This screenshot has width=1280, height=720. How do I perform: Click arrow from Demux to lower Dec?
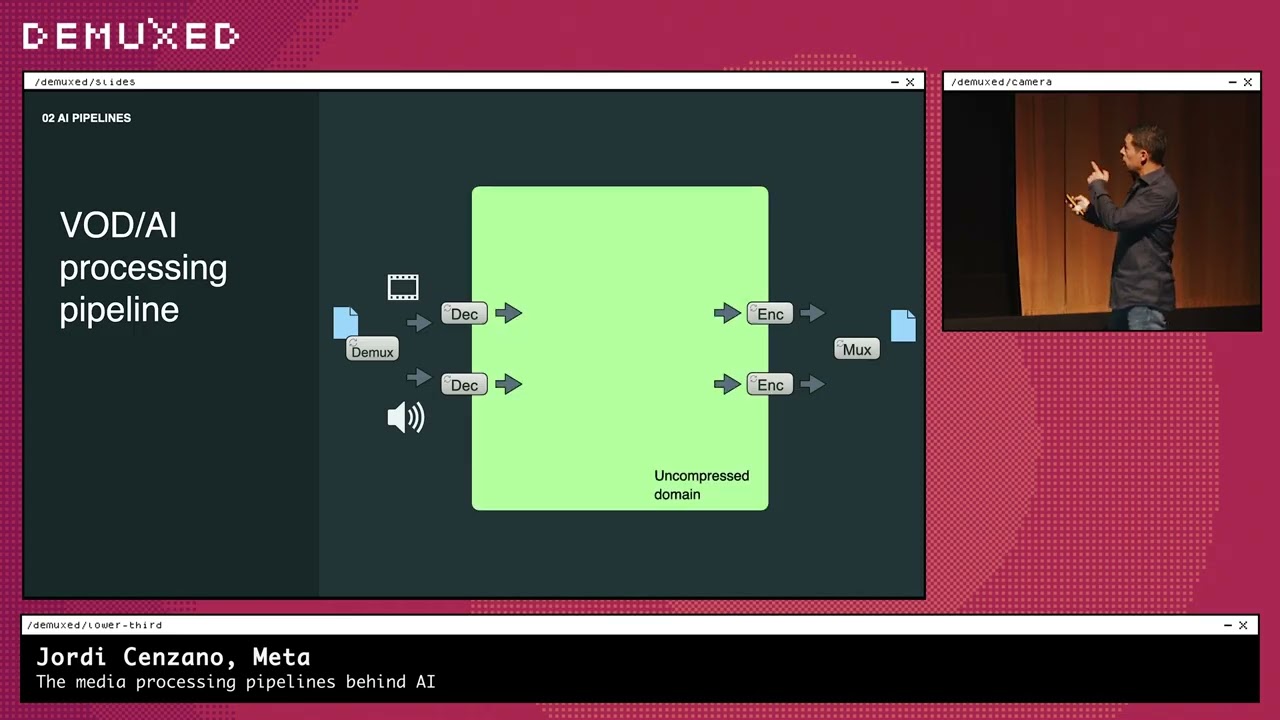(419, 377)
